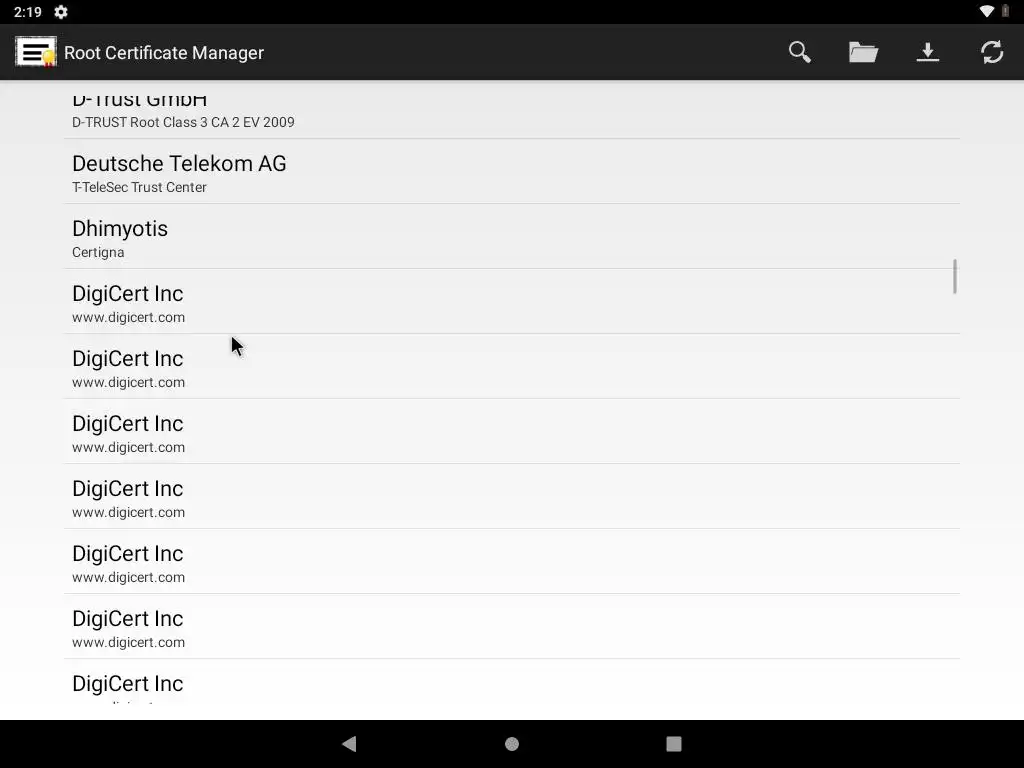This screenshot has height=768, width=1024.
Task: Click the Wi-Fi status icon
Action: 986,11
